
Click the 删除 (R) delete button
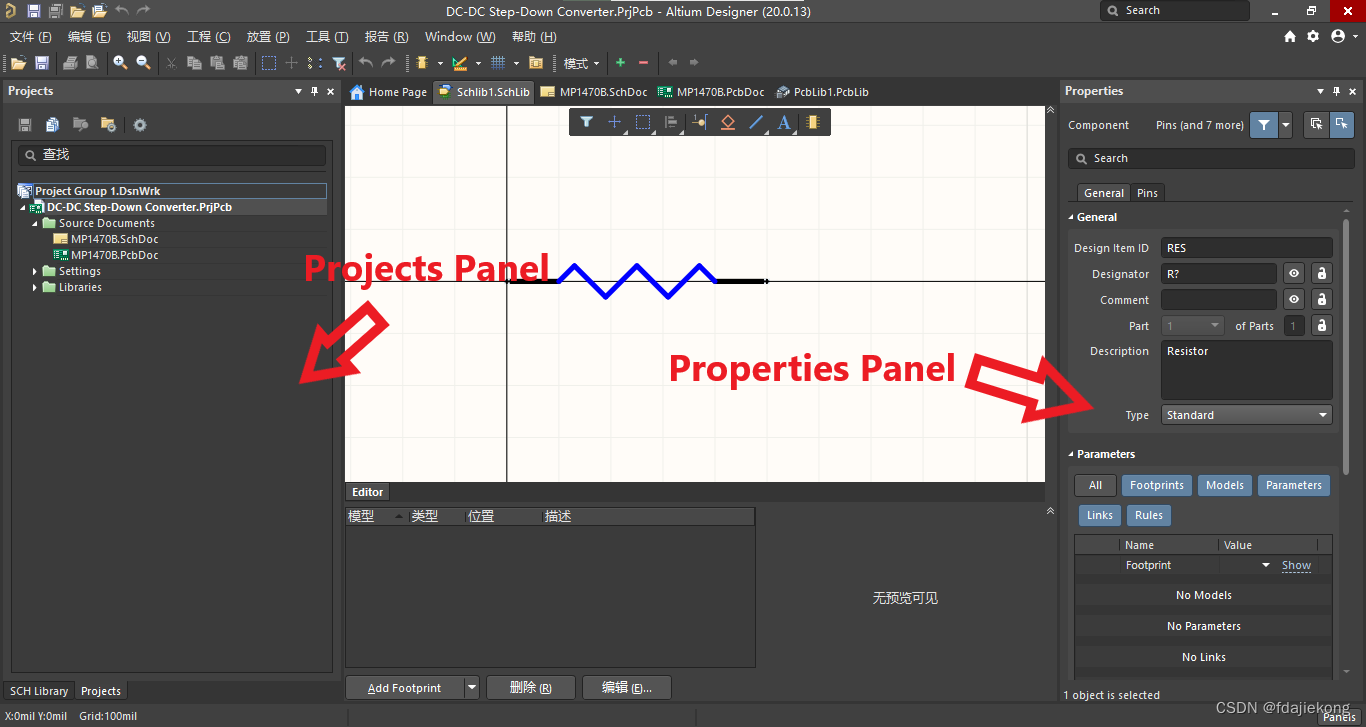531,688
